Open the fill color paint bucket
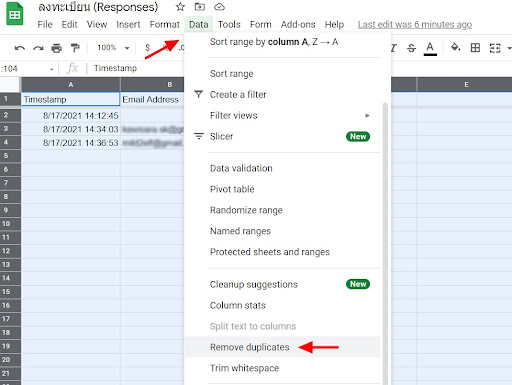This screenshot has height=385, width=512. (455, 47)
